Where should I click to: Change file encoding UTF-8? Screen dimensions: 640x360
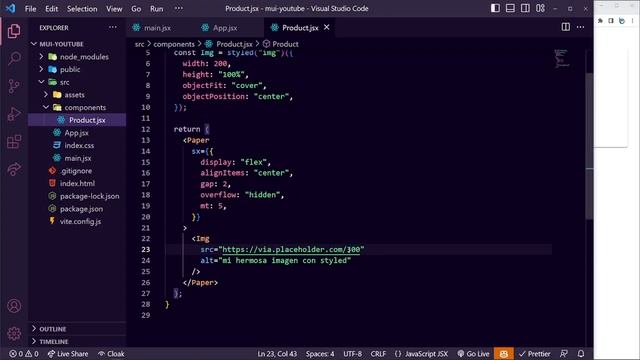[x=353, y=354]
